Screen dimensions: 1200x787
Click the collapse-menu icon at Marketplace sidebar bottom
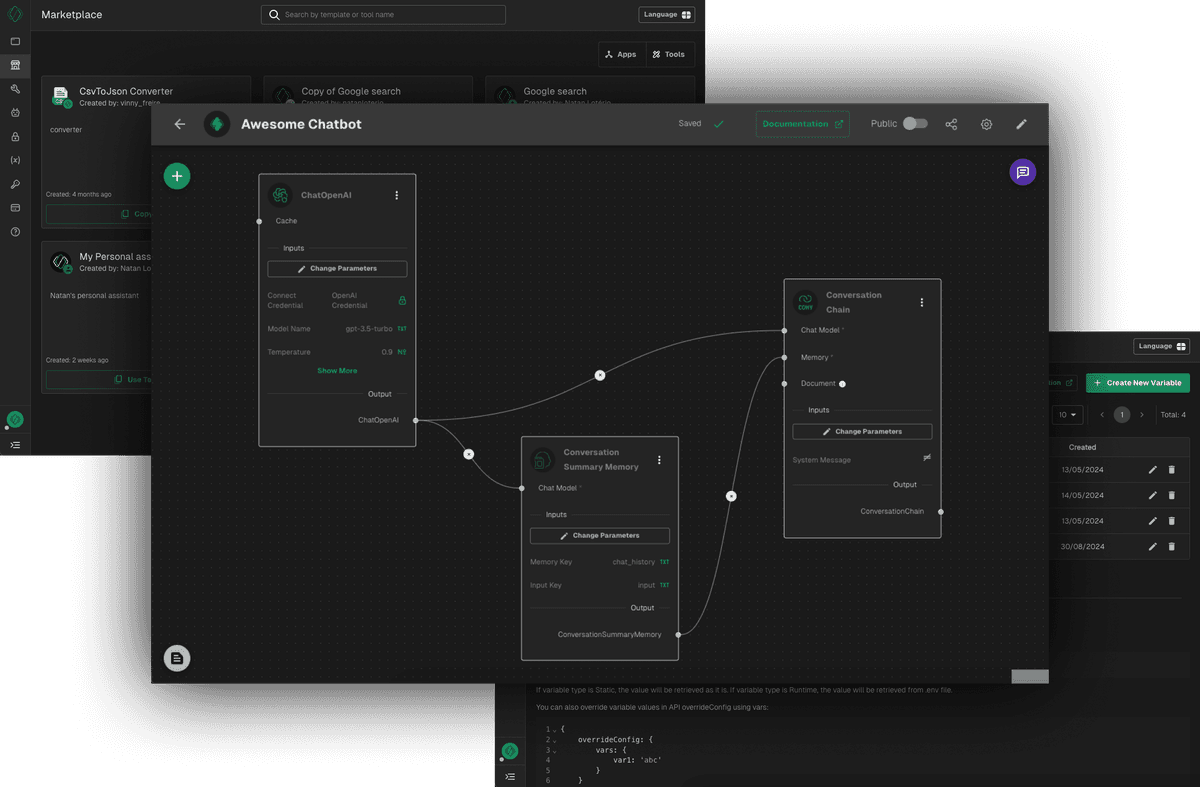[x=15, y=444]
